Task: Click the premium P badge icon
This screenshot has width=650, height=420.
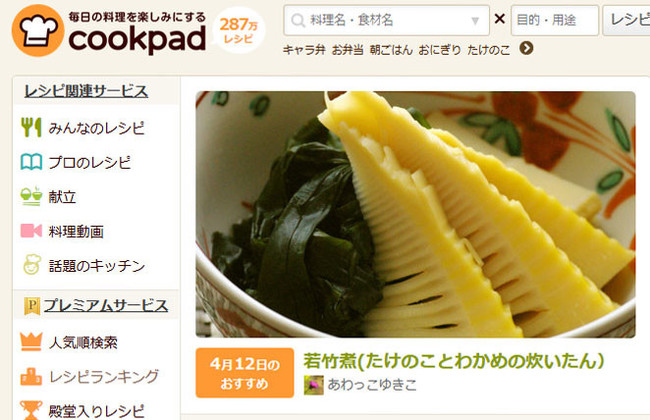Action: click(x=32, y=306)
